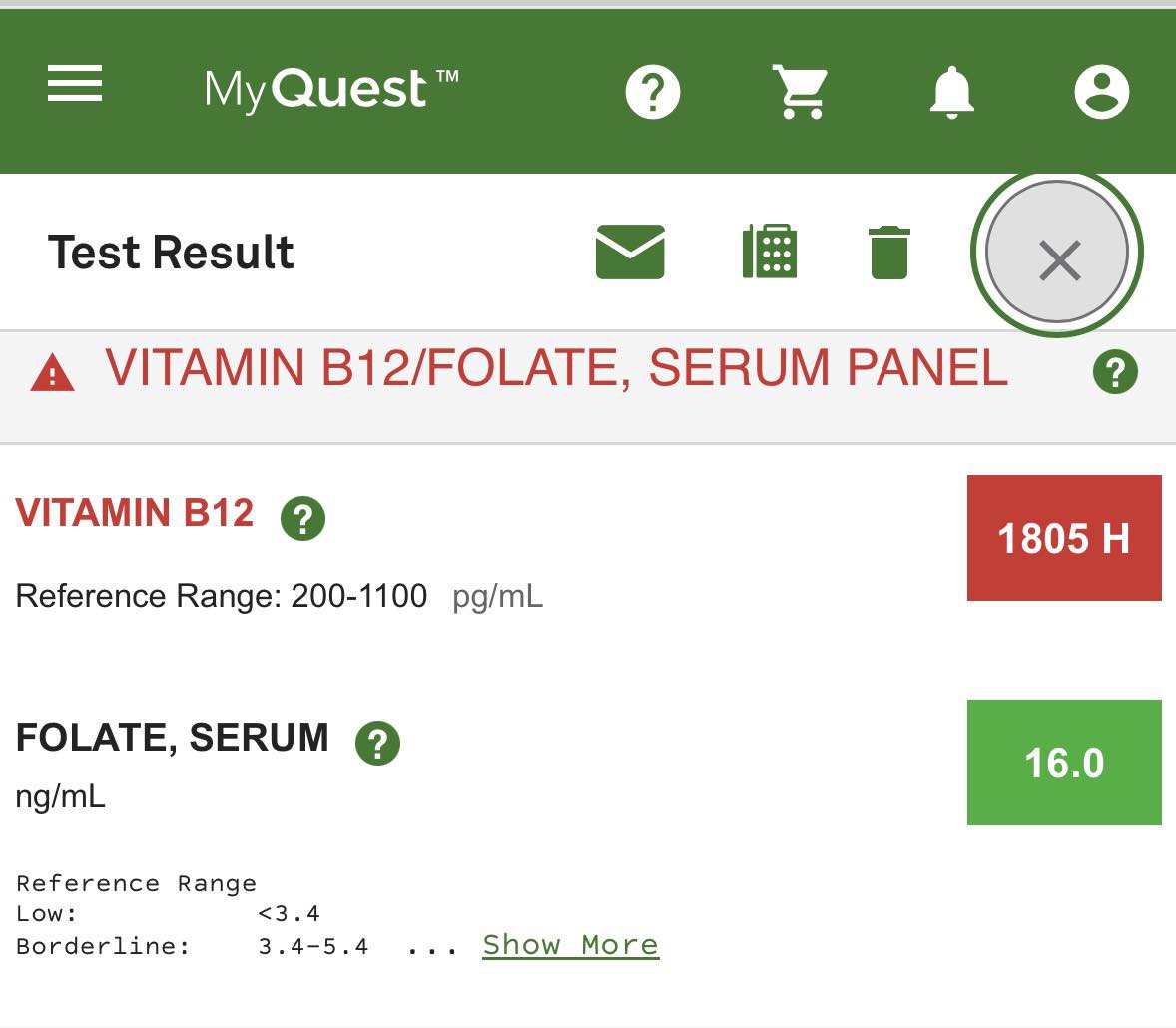Select the red 1805 H result box
Viewport: 1176px width, 1028px height.
[x=1064, y=538]
